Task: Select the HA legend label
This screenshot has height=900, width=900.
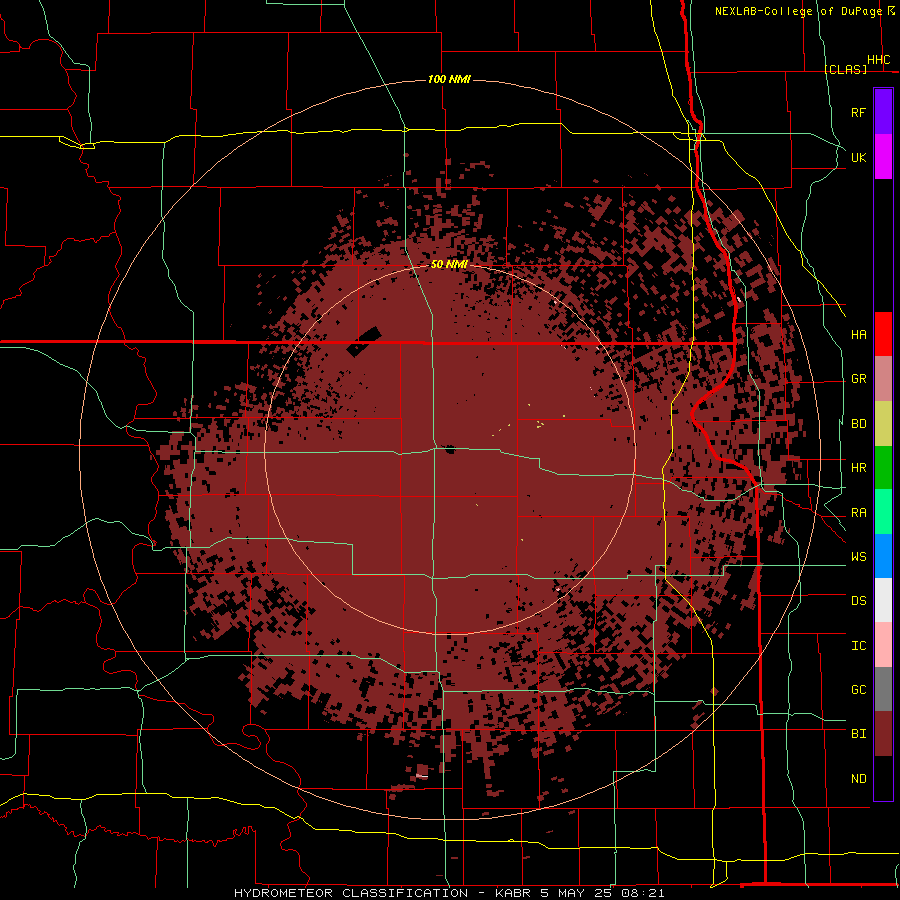Action: 858,335
